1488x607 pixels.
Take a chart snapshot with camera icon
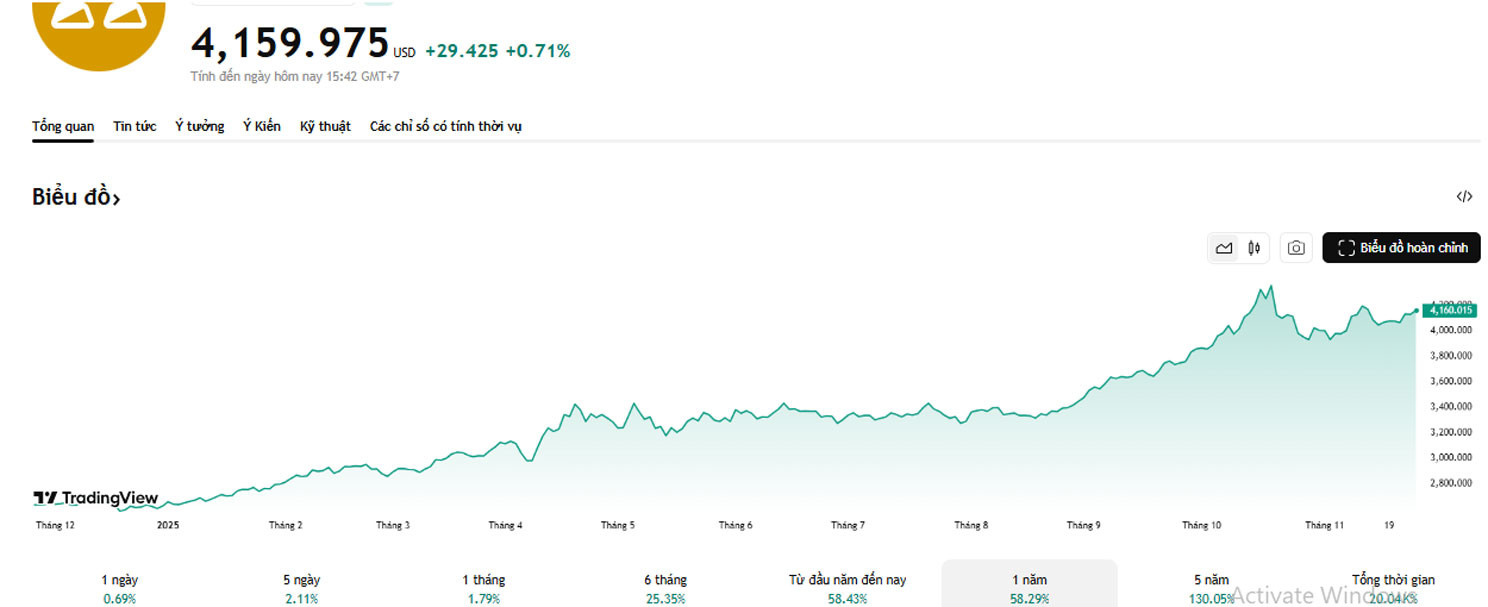pos(1296,248)
